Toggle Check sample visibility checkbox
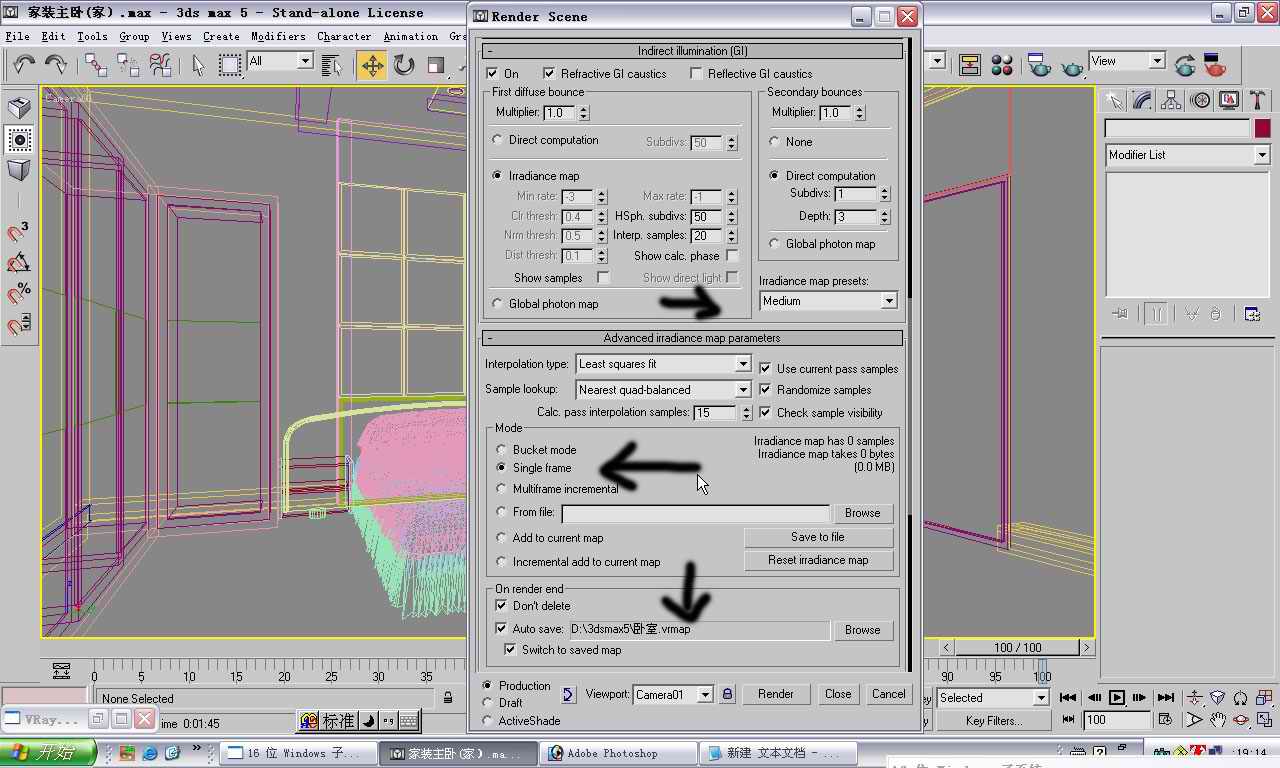Viewport: 1280px width, 768px height. (766, 412)
